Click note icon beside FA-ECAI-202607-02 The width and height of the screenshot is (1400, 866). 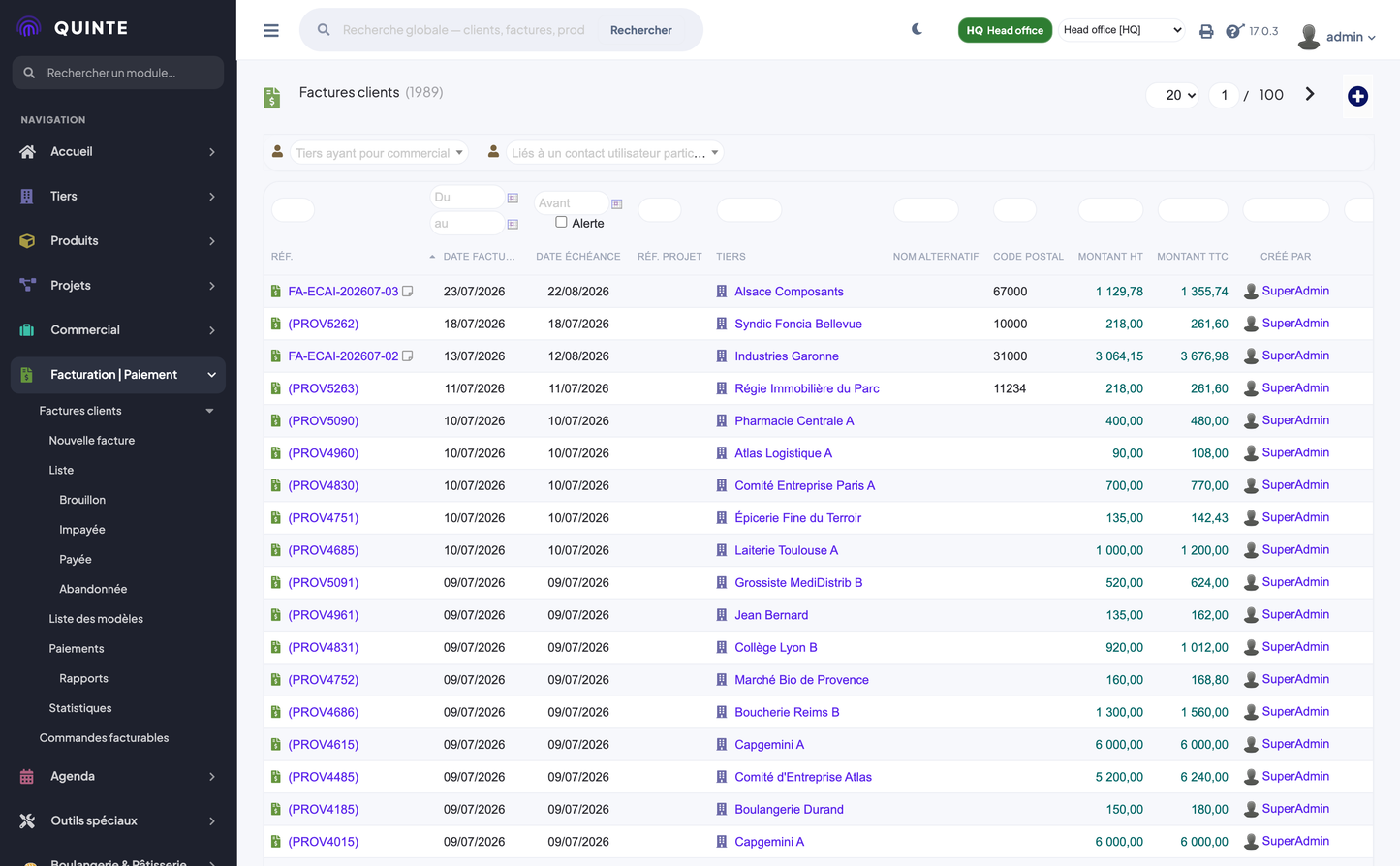(408, 356)
